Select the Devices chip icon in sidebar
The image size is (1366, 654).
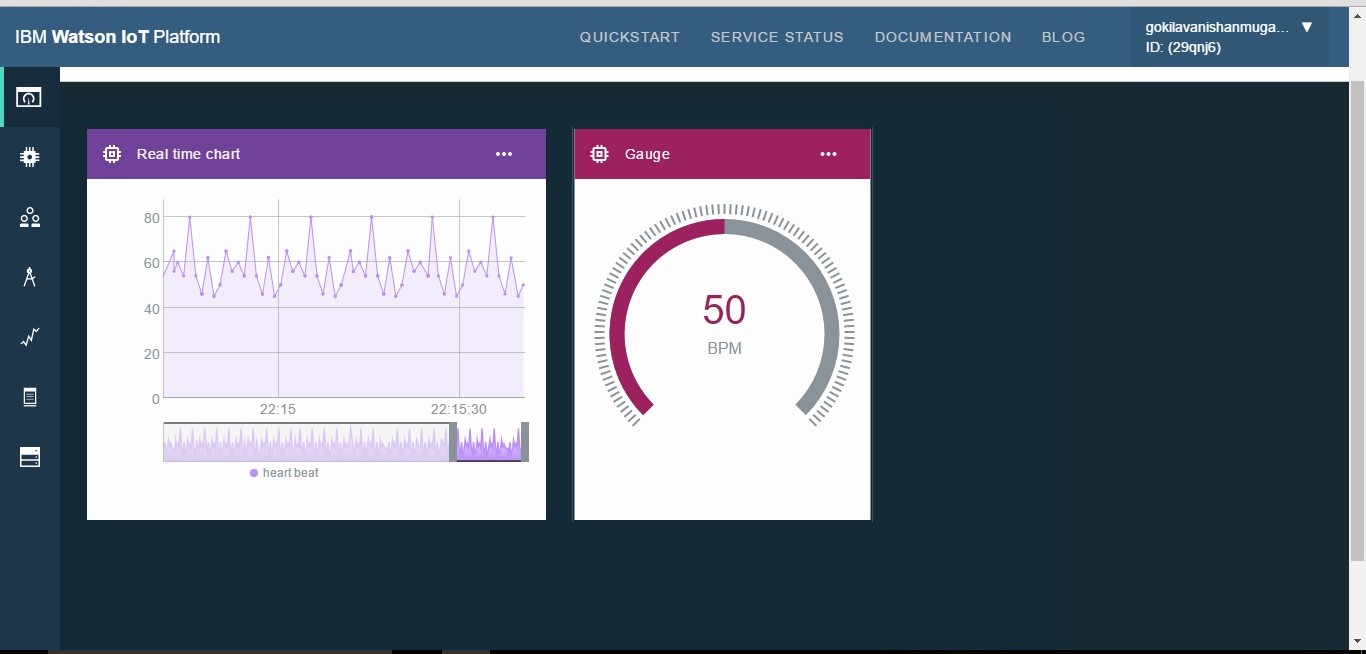click(x=29, y=157)
